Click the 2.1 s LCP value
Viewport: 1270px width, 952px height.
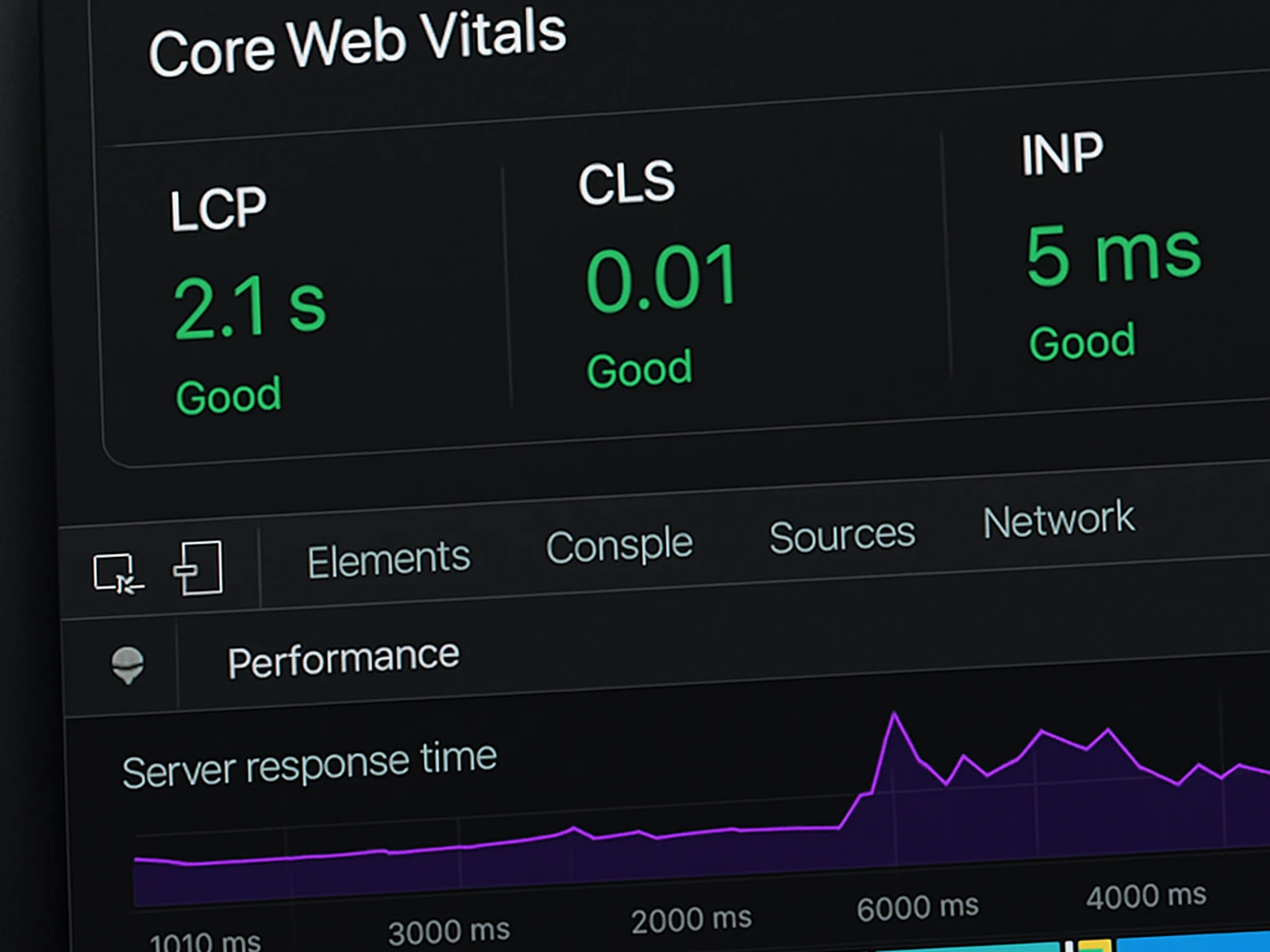249,307
